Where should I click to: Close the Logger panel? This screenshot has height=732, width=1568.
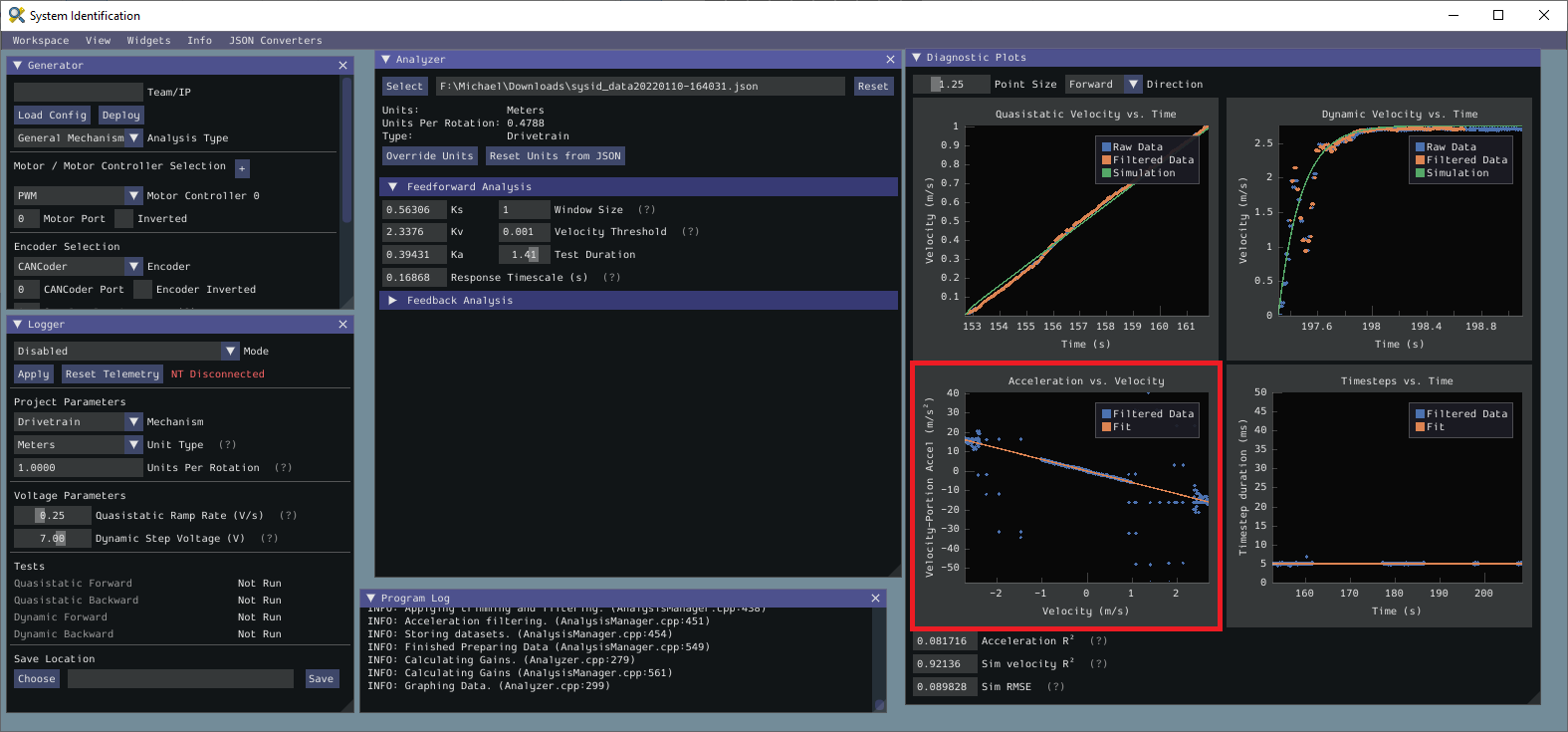tap(343, 325)
